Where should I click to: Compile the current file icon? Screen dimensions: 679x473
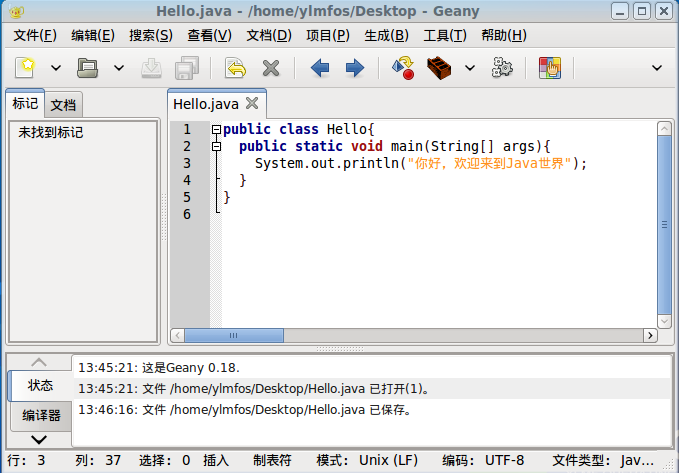point(403,68)
